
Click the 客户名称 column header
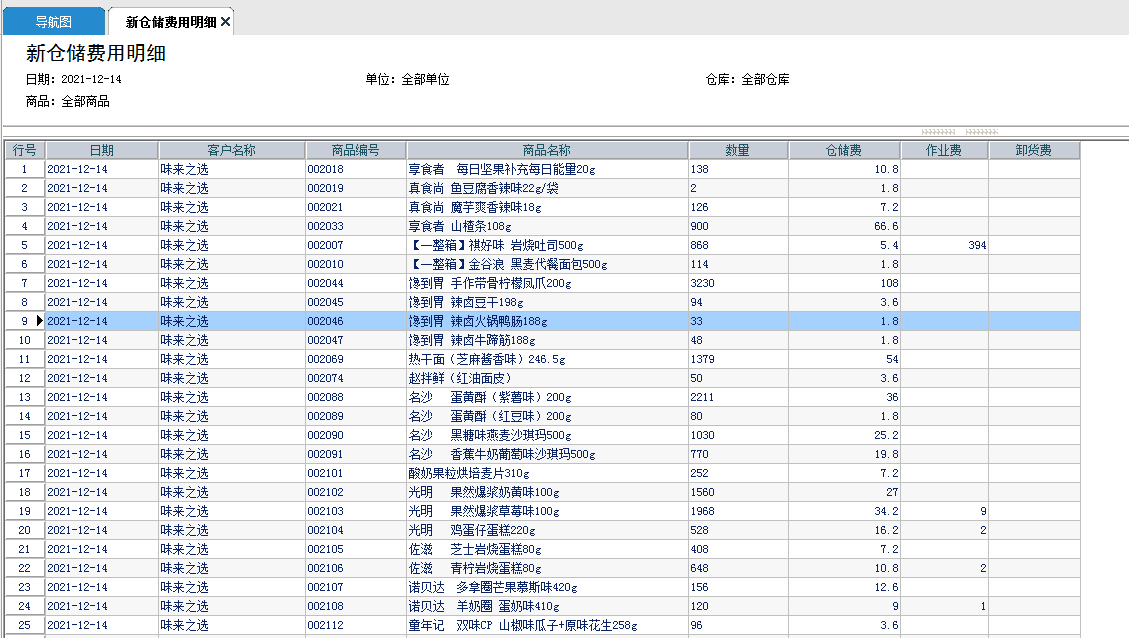click(231, 150)
